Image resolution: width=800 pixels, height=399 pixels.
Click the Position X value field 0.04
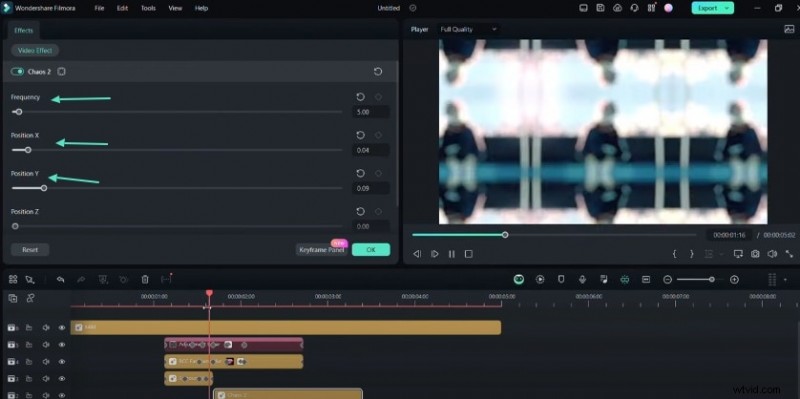tap(371, 151)
